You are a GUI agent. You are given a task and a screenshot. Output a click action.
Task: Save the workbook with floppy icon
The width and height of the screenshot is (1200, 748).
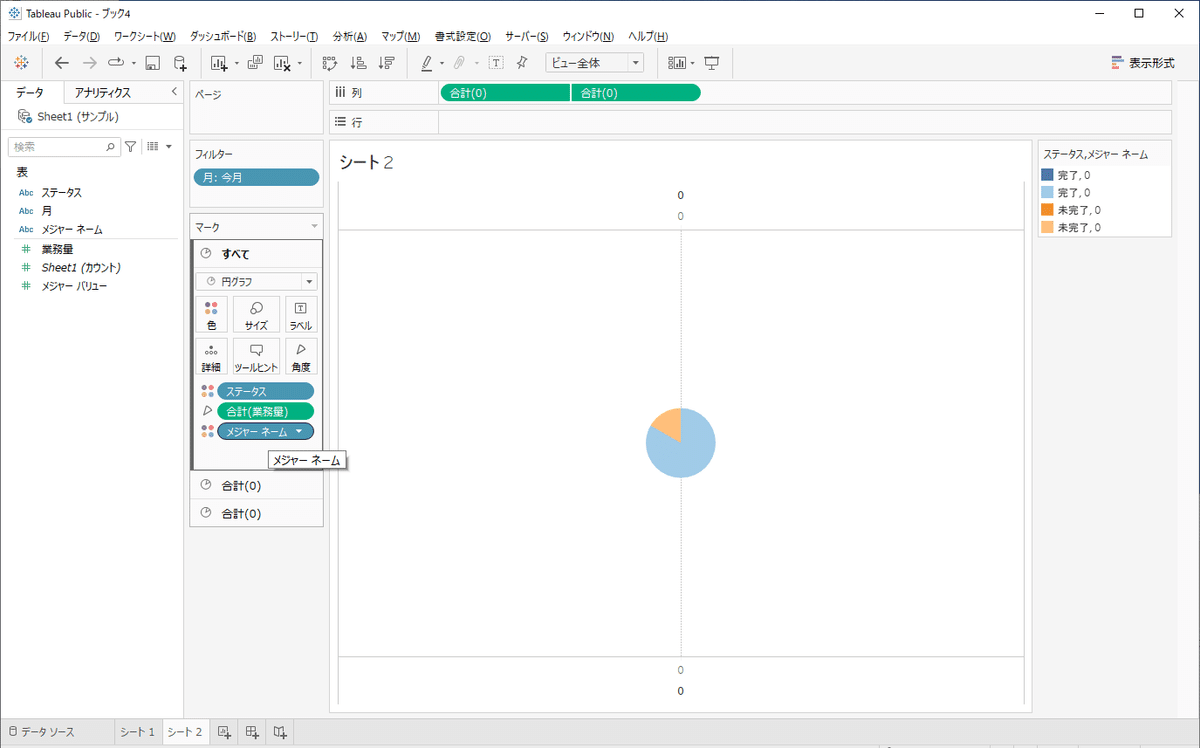point(153,63)
